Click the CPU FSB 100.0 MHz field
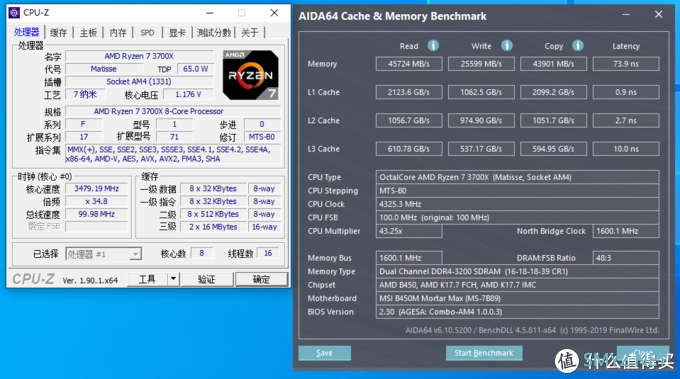The width and height of the screenshot is (680, 379). [517, 217]
